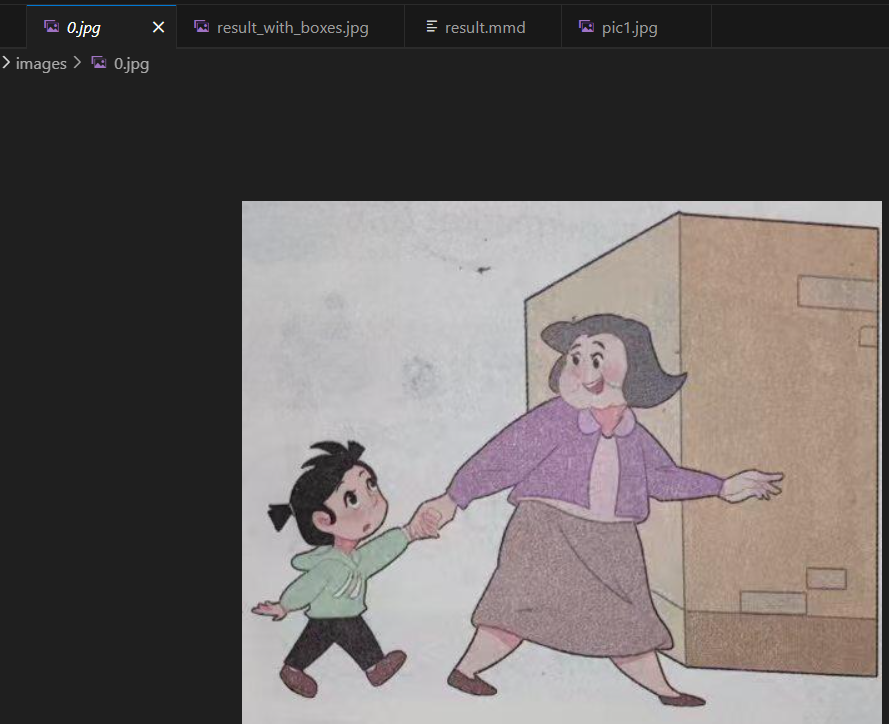The height and width of the screenshot is (724, 889).
Task: Select the image icon on the 0.jpg tab
Action: coord(52,26)
